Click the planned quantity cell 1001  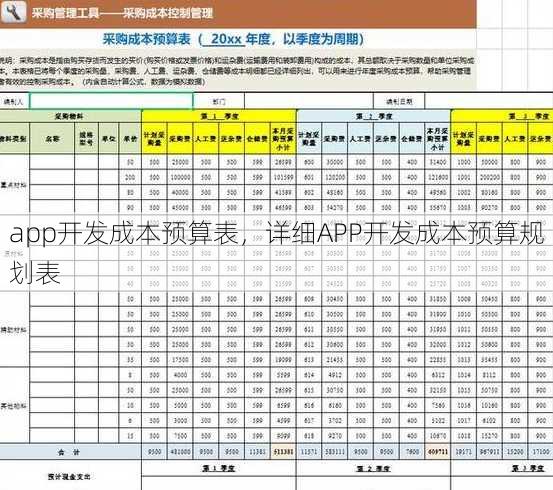click(463, 177)
